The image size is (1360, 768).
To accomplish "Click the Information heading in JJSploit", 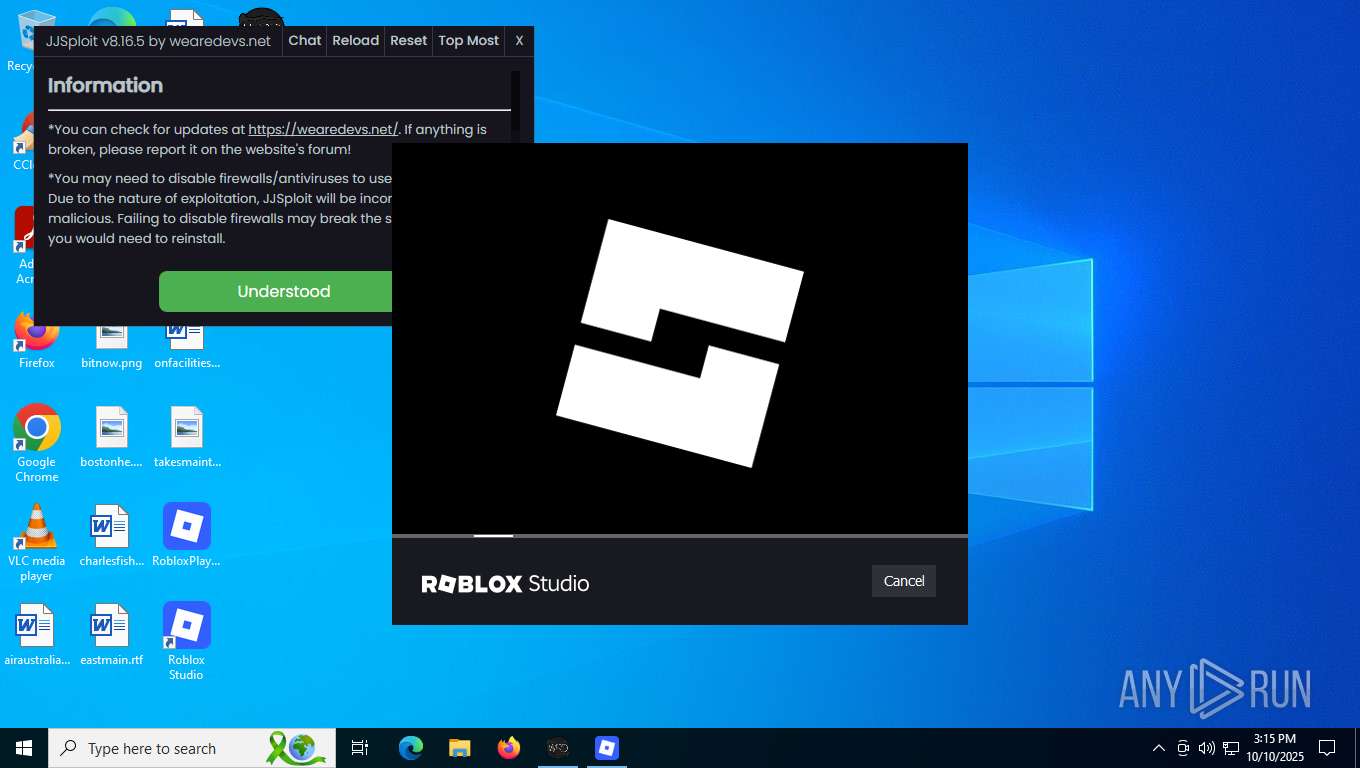I will (105, 85).
